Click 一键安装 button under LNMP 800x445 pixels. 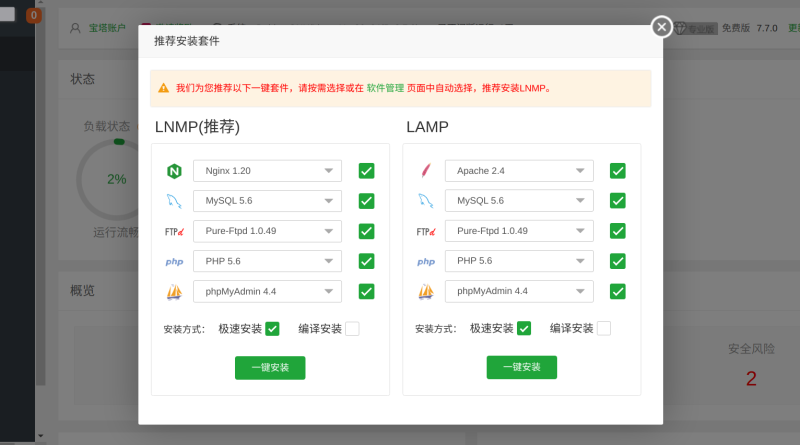point(270,367)
